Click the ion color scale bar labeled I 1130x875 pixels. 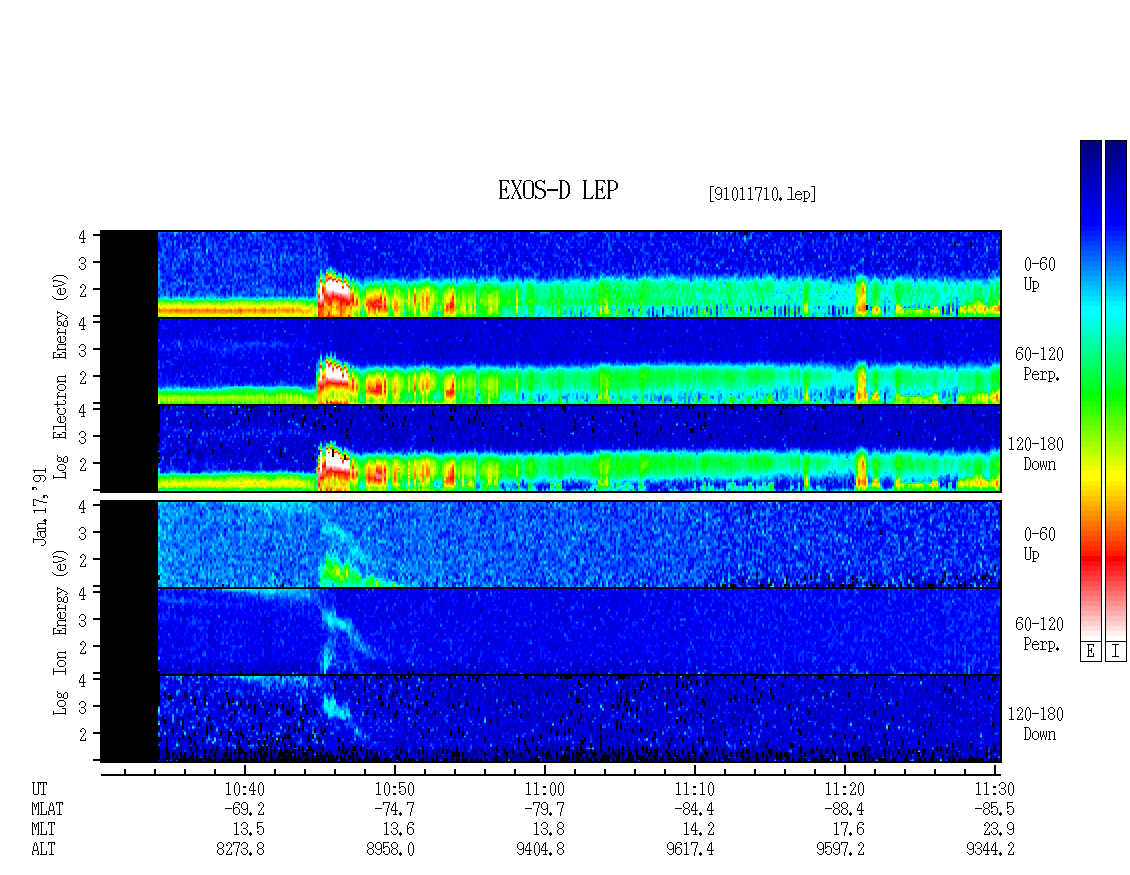tap(1116, 390)
